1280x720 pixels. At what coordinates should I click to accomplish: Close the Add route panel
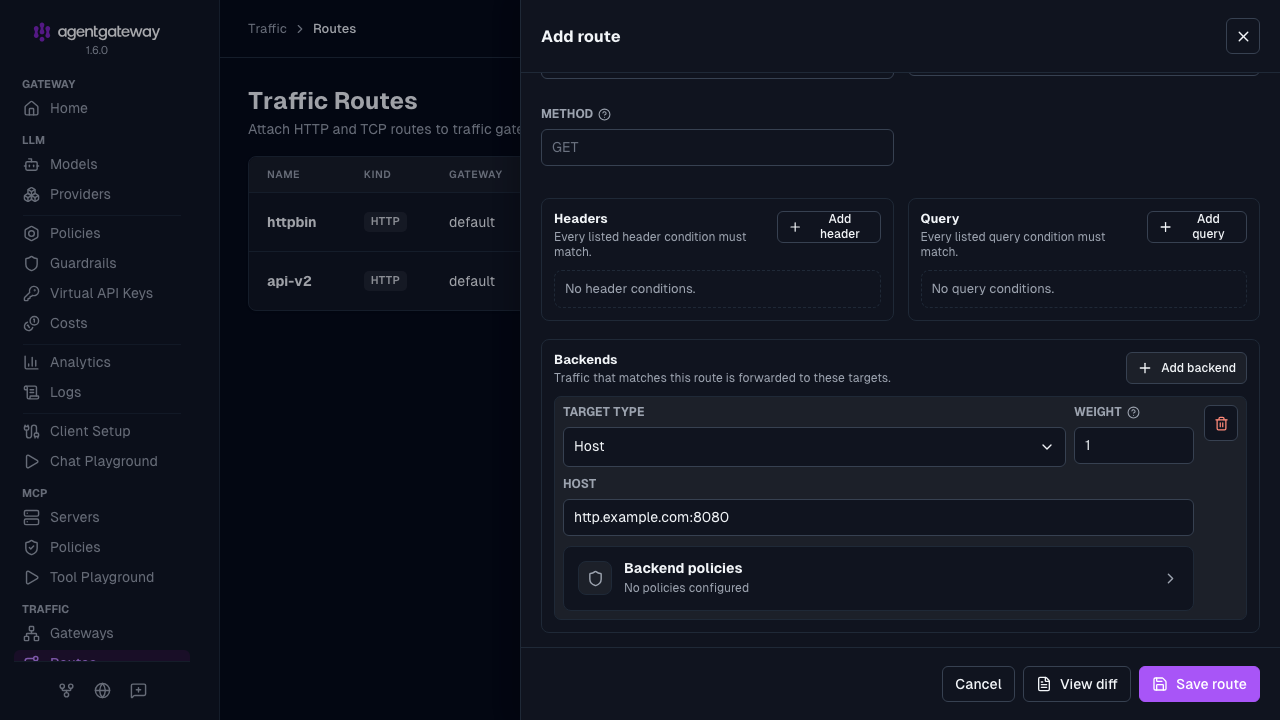1243,36
